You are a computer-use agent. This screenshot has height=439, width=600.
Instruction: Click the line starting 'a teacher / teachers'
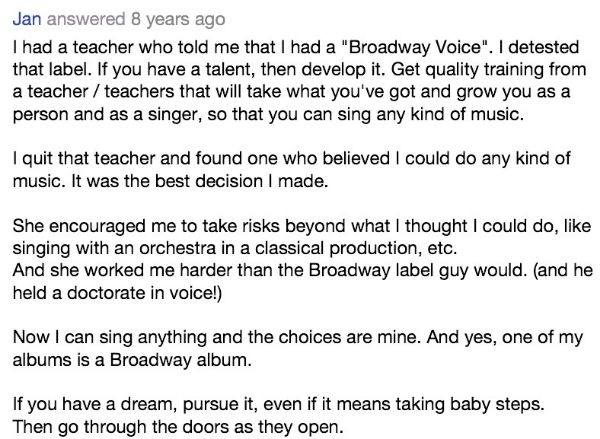(291, 92)
